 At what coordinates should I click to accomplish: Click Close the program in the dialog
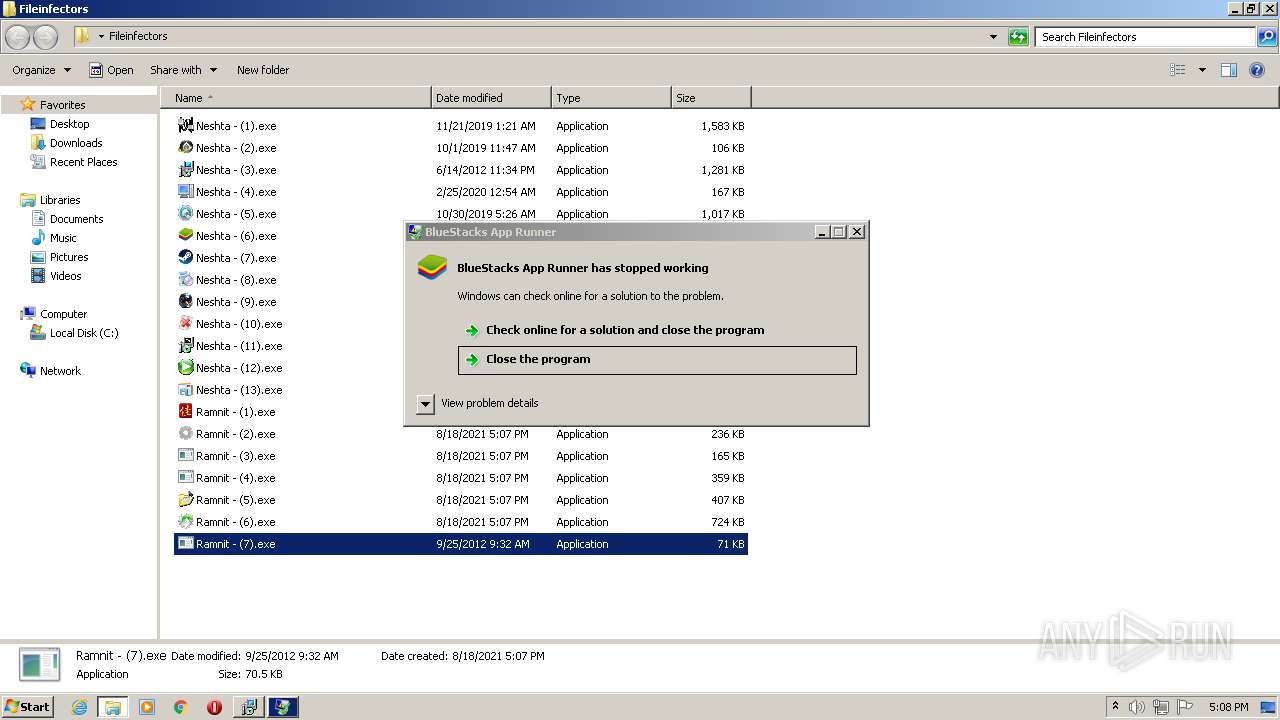click(657, 360)
